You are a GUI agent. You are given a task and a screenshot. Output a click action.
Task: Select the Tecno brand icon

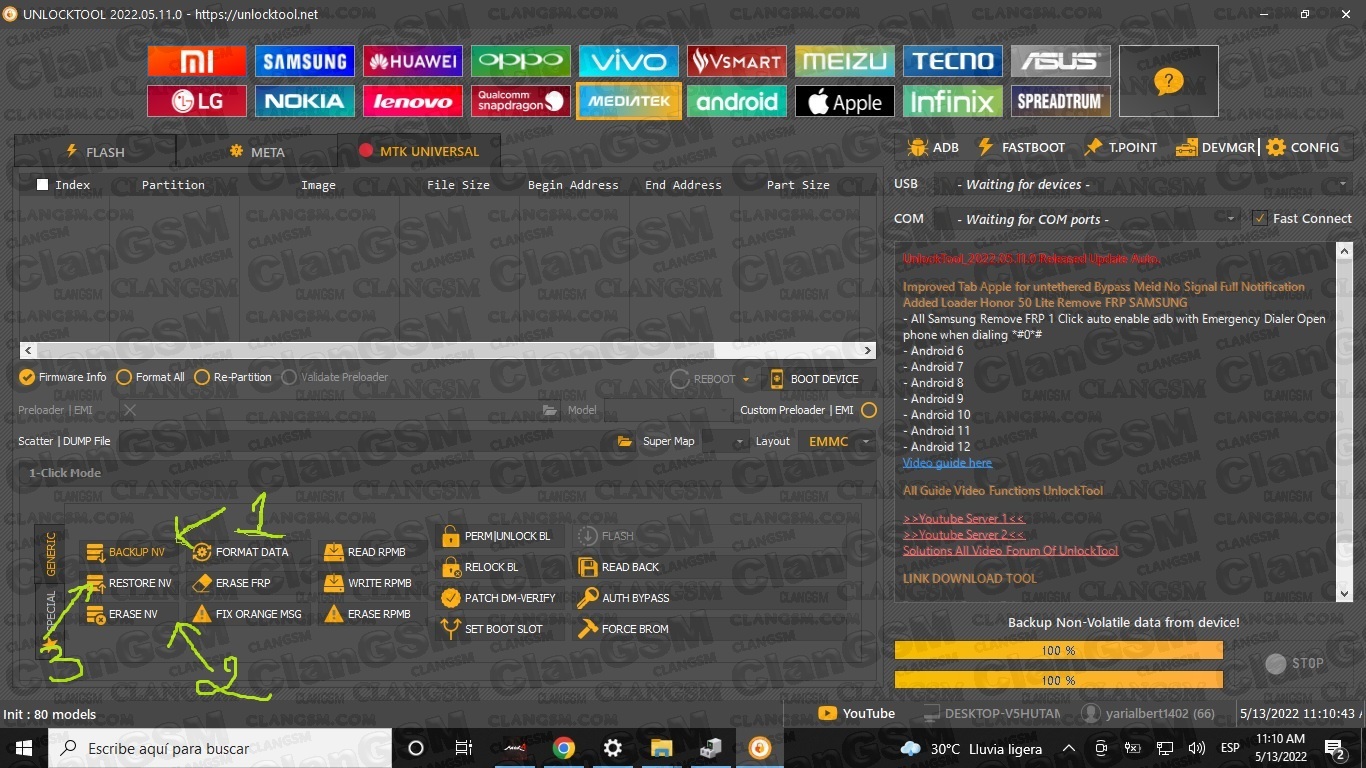point(953,61)
